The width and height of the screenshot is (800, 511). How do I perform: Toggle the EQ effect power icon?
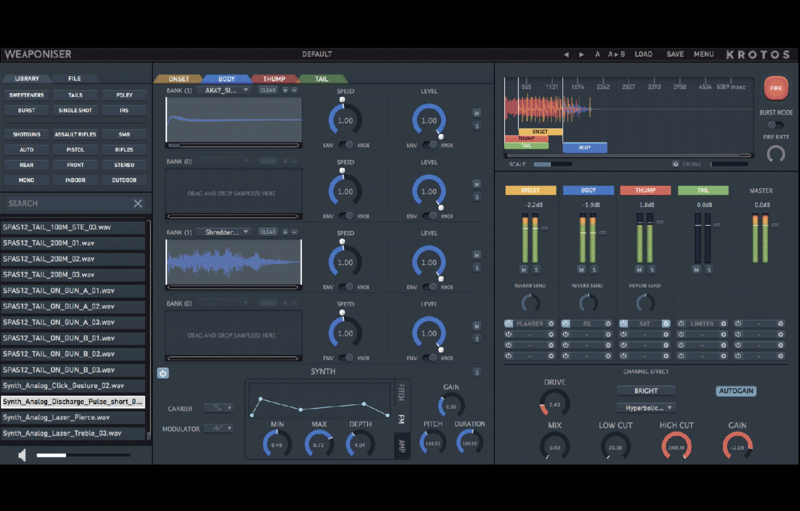point(566,323)
